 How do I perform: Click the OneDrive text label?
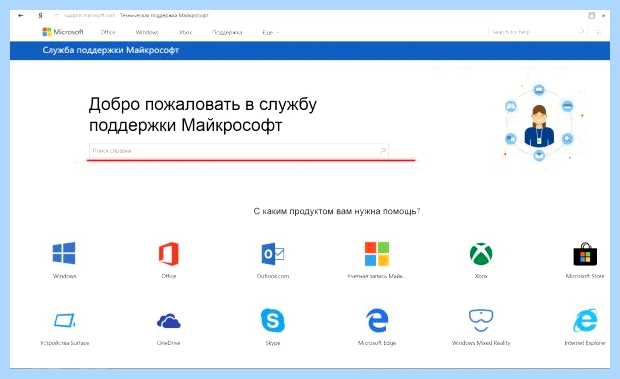point(168,343)
